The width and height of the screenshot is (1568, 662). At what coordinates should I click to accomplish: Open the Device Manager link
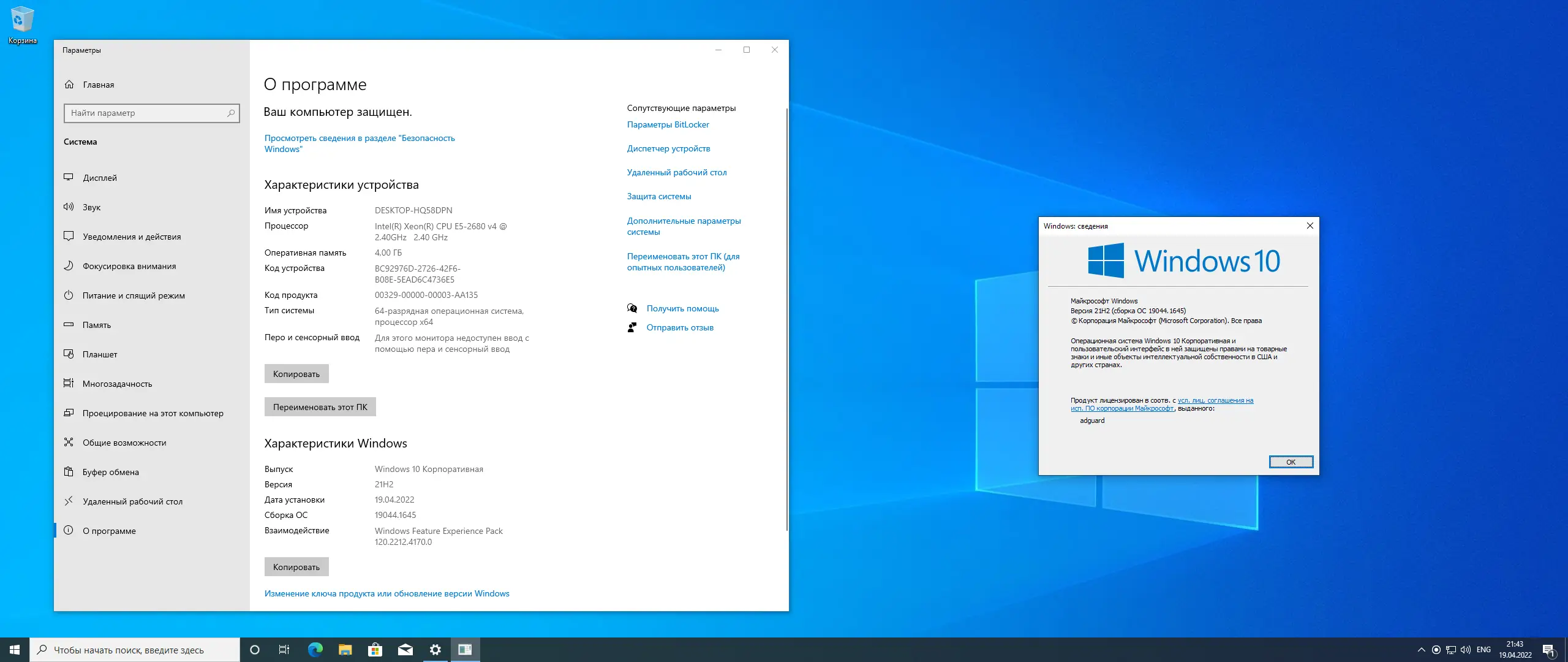[x=668, y=148]
